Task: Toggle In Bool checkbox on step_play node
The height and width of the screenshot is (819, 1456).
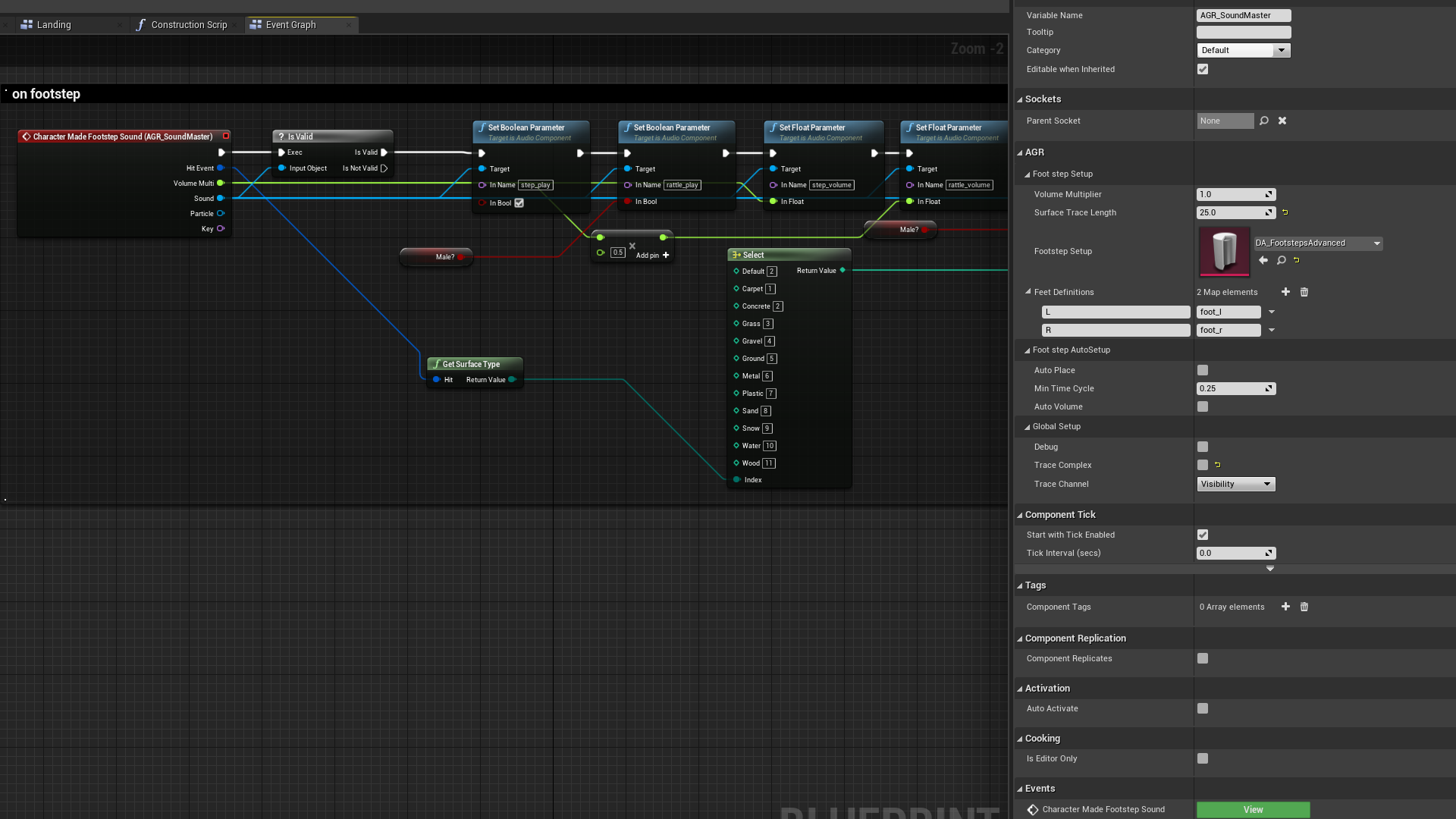Action: [519, 203]
